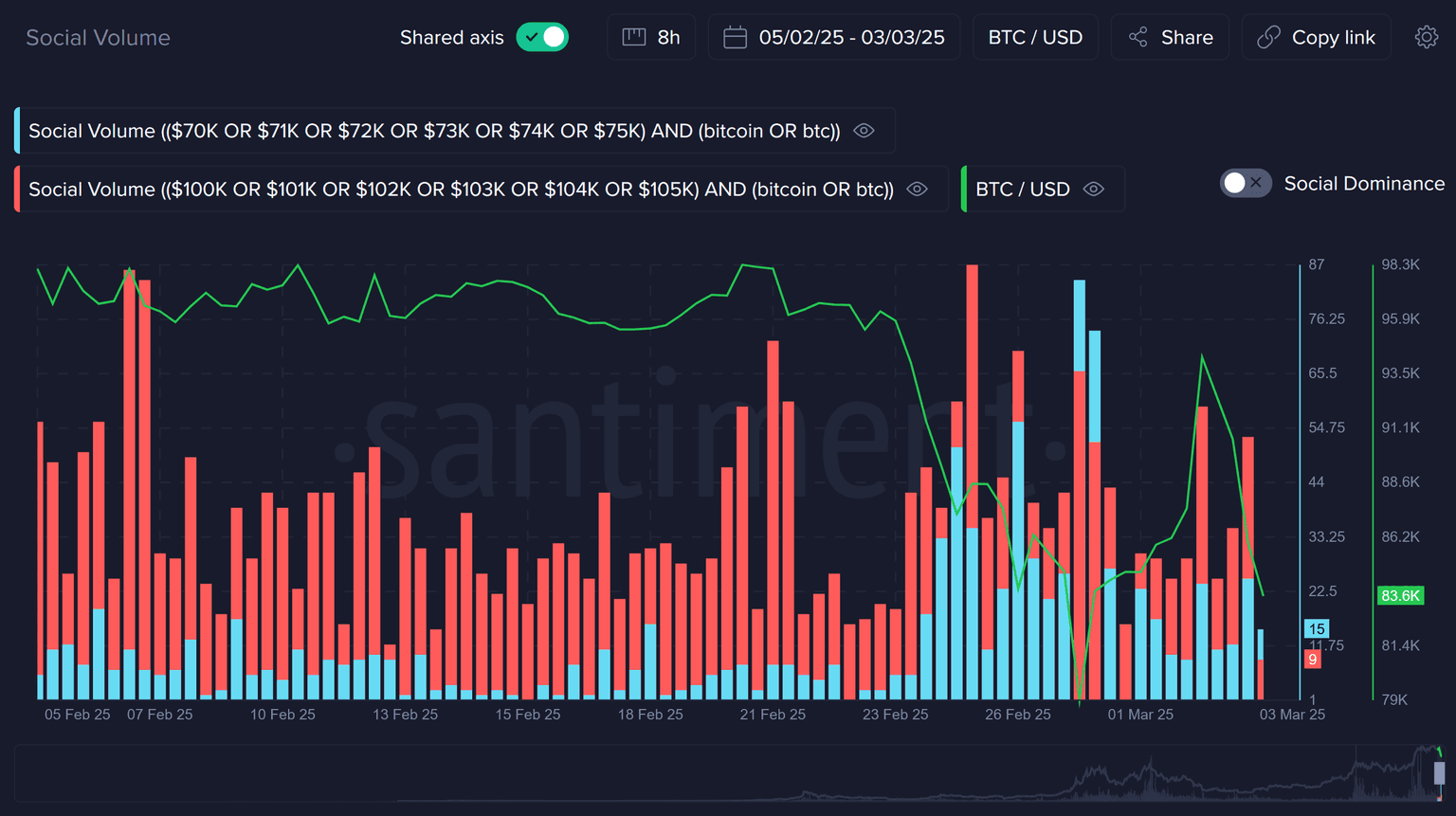Hide the $100K social volume metric
This screenshot has height=816, width=1456.
pyautogui.click(x=917, y=190)
